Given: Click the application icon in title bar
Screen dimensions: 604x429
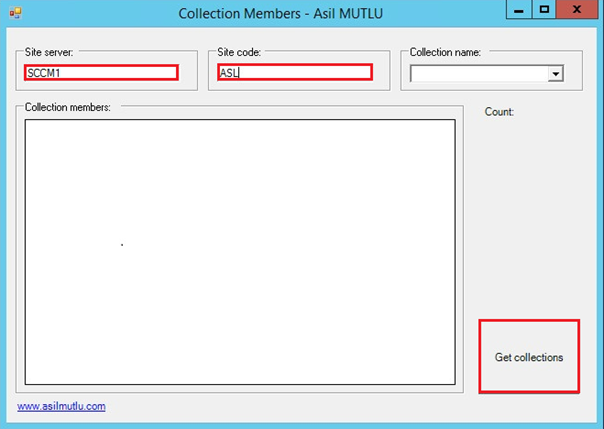Looking at the screenshot, I should [x=16, y=13].
